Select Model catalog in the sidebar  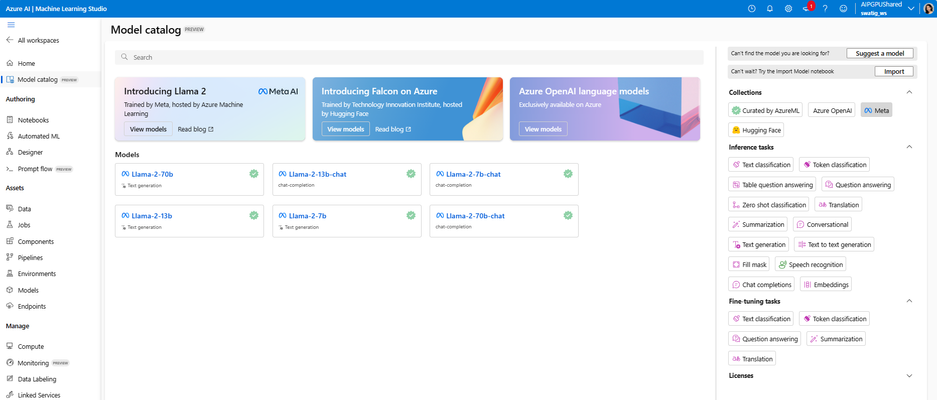pos(50,80)
